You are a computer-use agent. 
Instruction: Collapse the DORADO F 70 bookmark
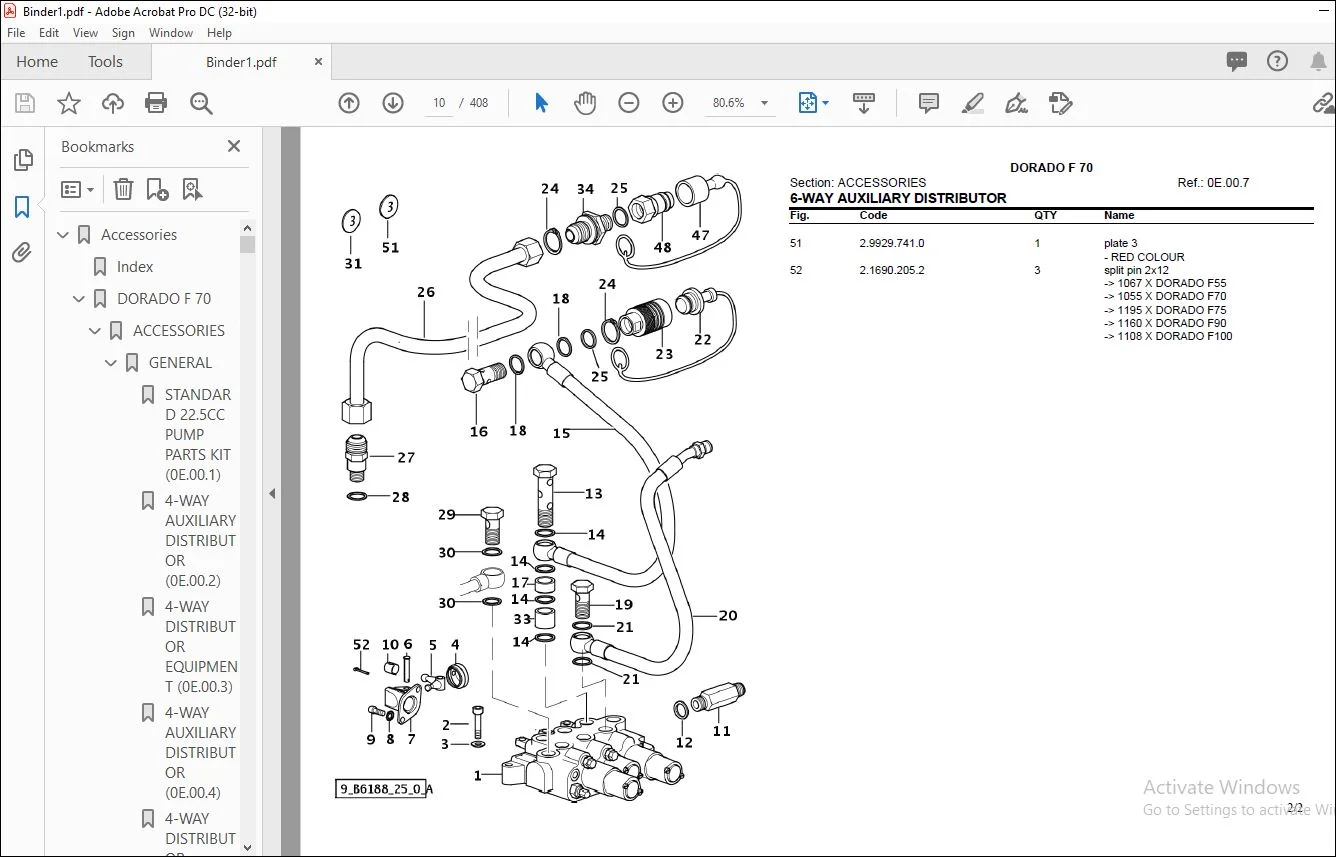click(80, 299)
